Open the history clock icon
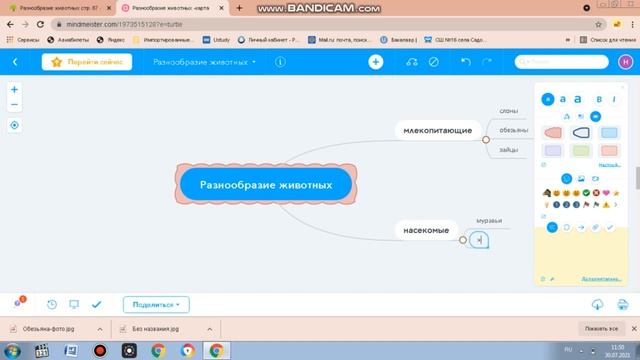This screenshot has height=360, width=640. click(52, 304)
